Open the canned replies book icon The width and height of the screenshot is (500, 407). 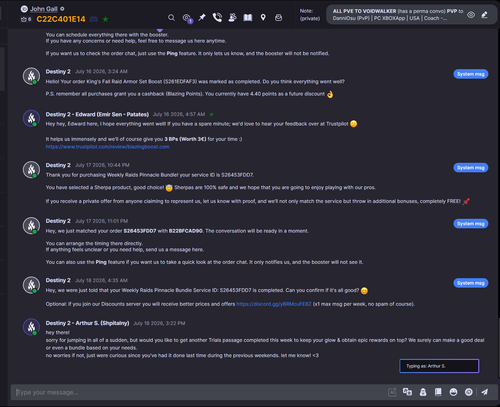pyautogui.click(x=438, y=392)
